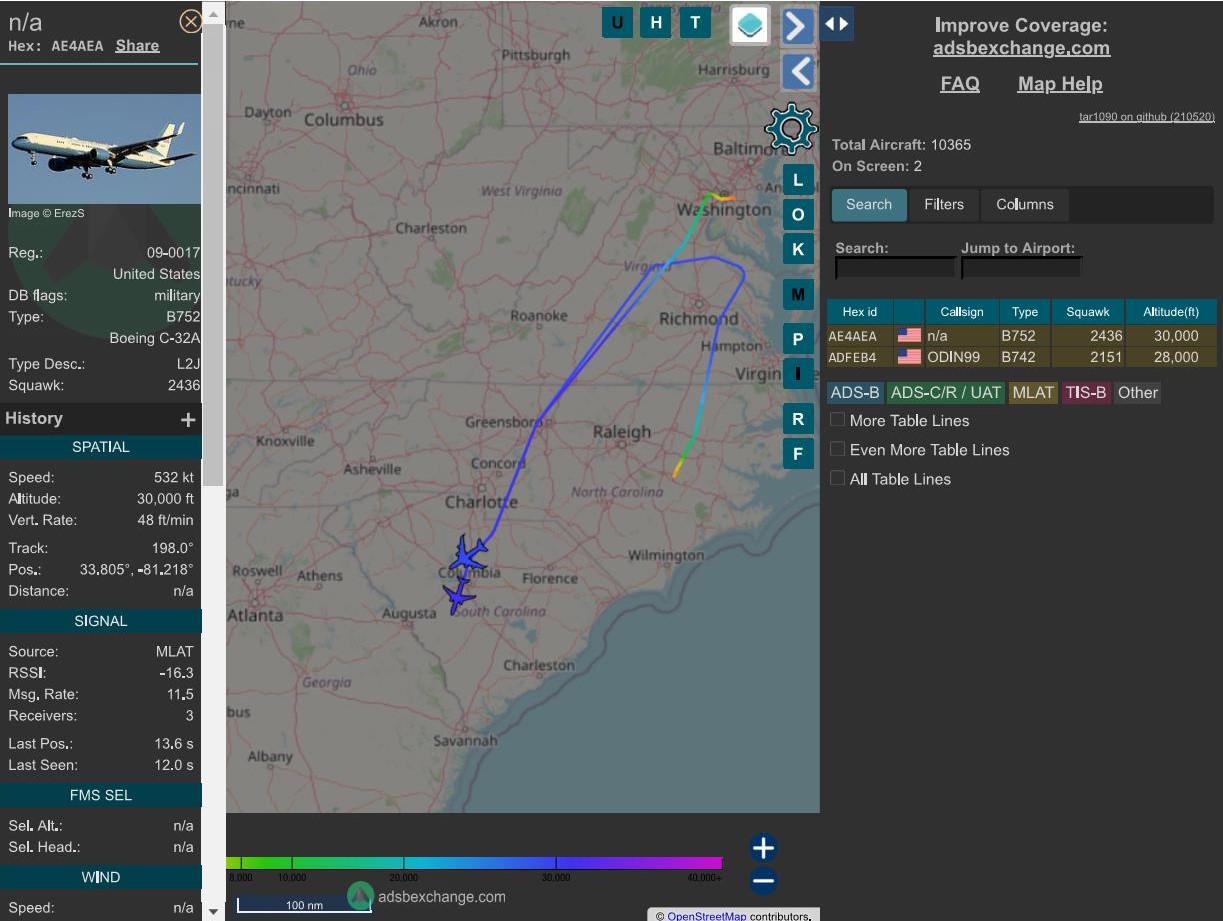The image size is (1223, 921).
Task: Sort table by Type column
Action: tap(1025, 312)
